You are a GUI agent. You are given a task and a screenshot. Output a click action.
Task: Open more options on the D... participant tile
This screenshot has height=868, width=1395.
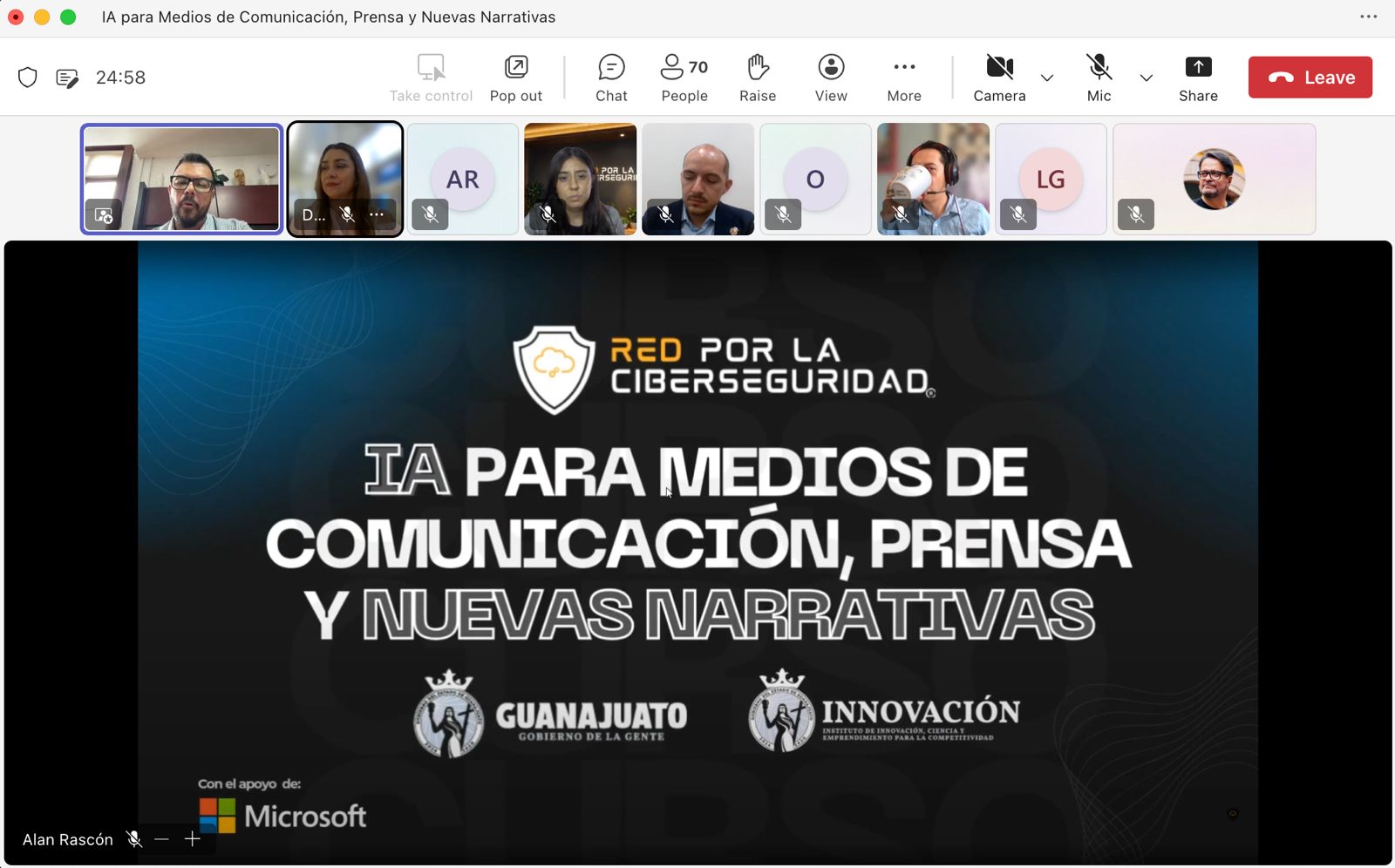[377, 214]
